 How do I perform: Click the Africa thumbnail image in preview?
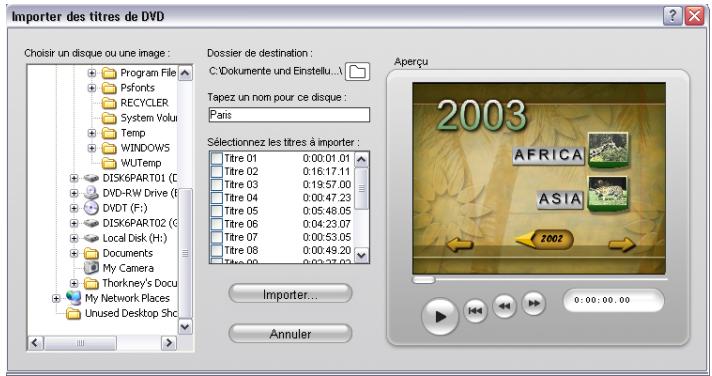point(608,149)
